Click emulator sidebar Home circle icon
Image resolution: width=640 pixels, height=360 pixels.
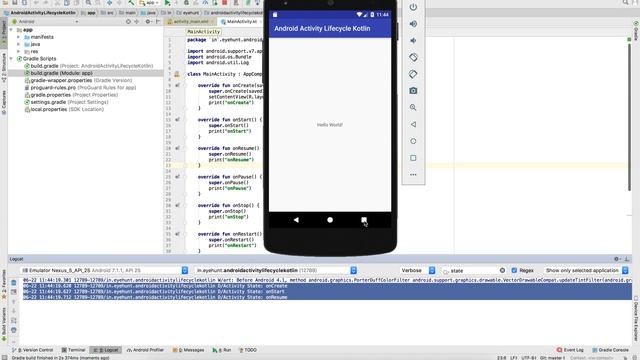point(413,141)
